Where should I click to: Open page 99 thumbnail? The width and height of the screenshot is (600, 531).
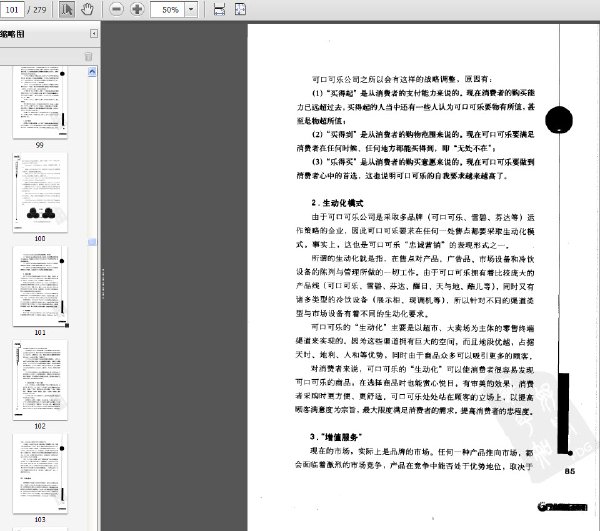click(x=40, y=102)
